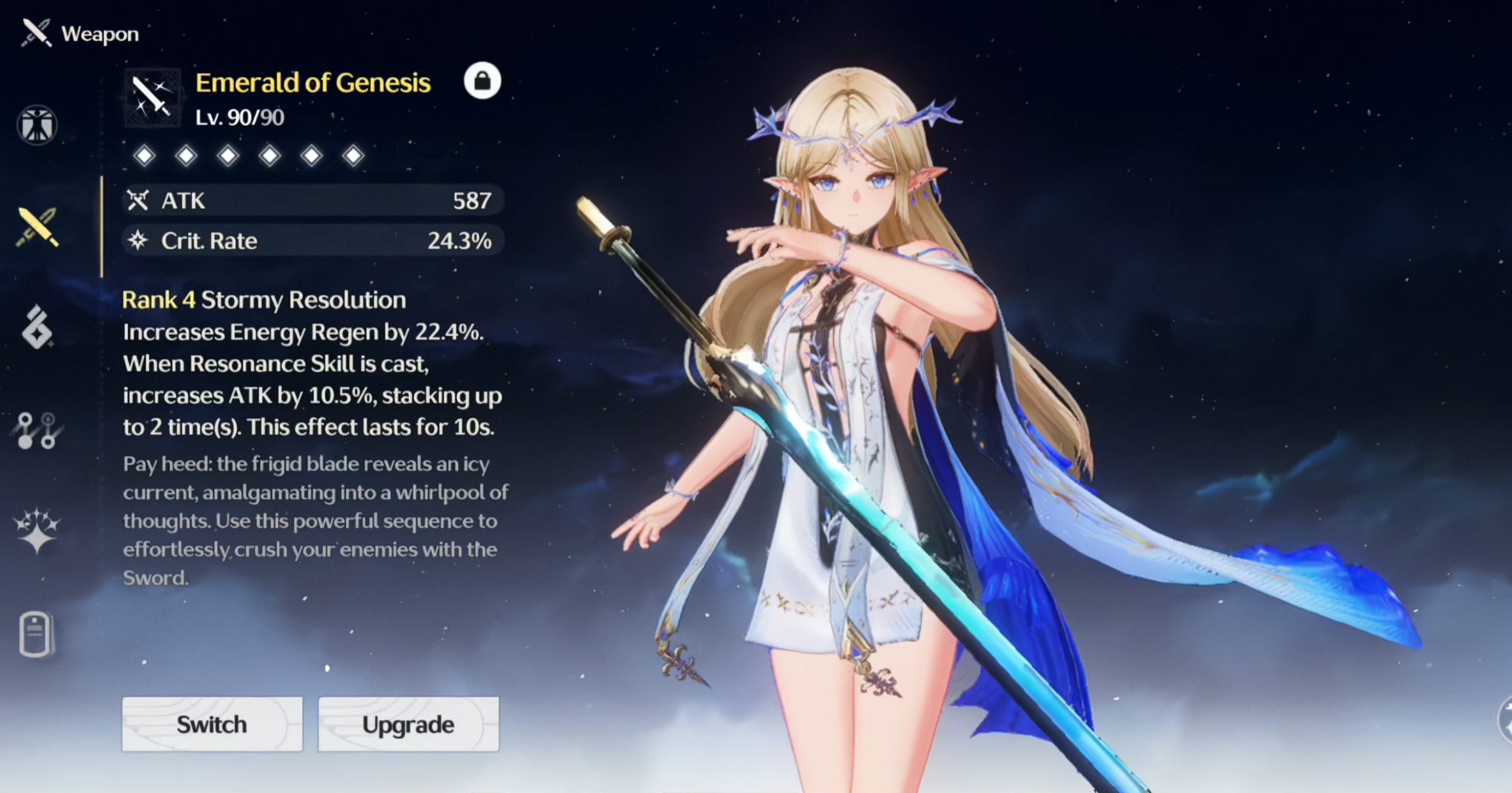Click the Rank 4 Stormy Resolution title
The height and width of the screenshot is (793, 1512).
(264, 300)
